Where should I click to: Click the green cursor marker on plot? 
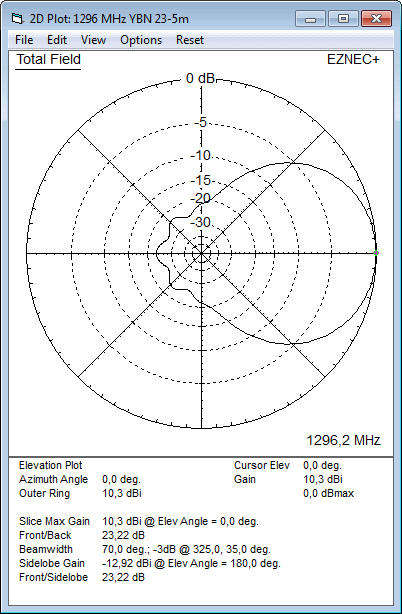pos(376,253)
